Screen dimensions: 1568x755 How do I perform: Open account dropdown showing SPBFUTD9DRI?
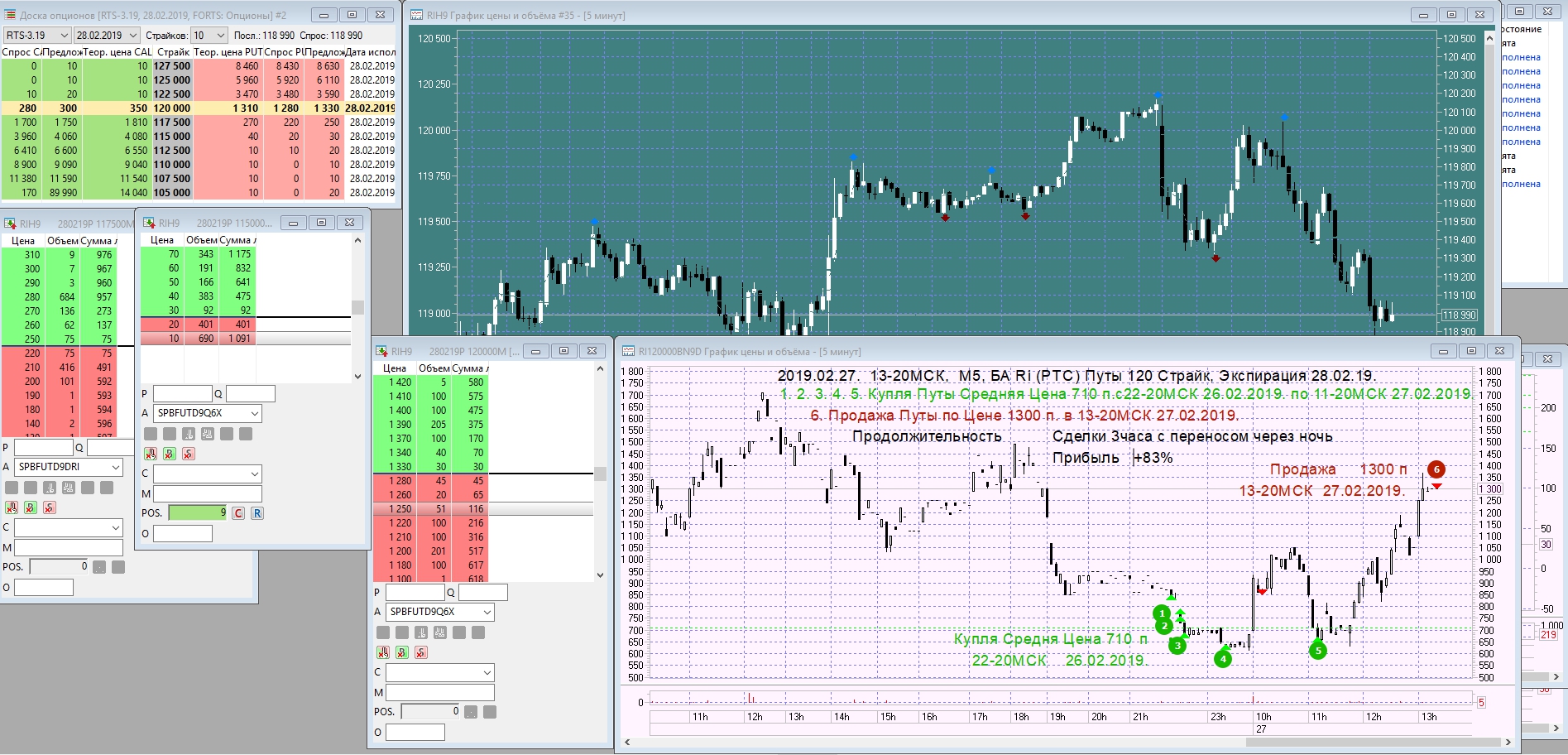[x=69, y=467]
